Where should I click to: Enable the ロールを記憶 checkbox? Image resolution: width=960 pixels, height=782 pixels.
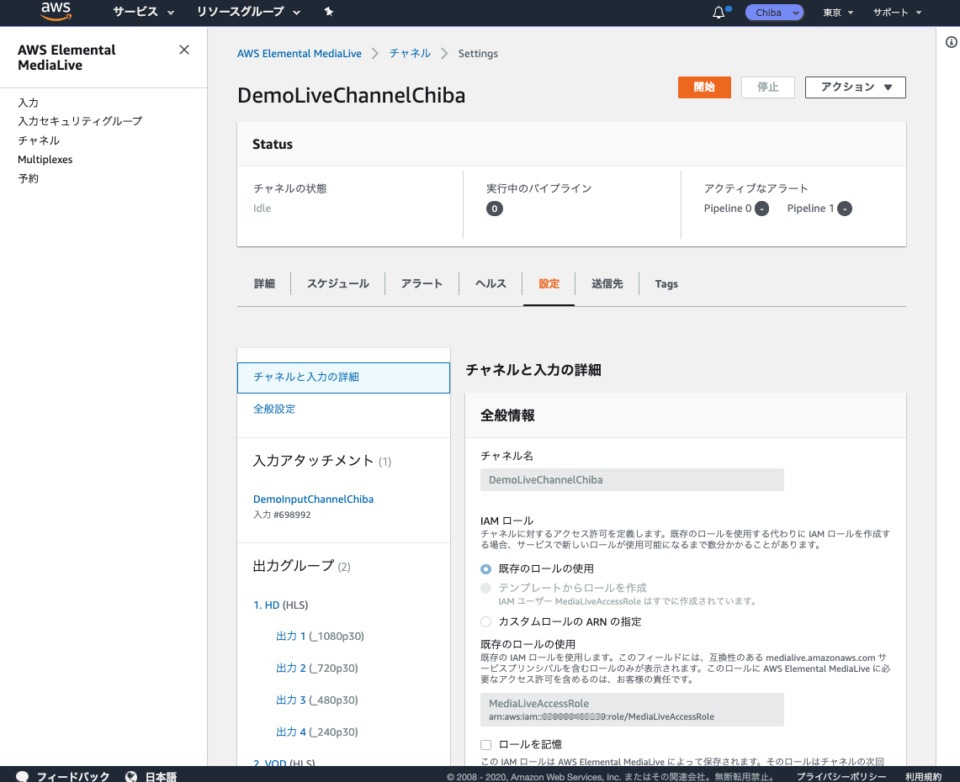tap(486, 745)
